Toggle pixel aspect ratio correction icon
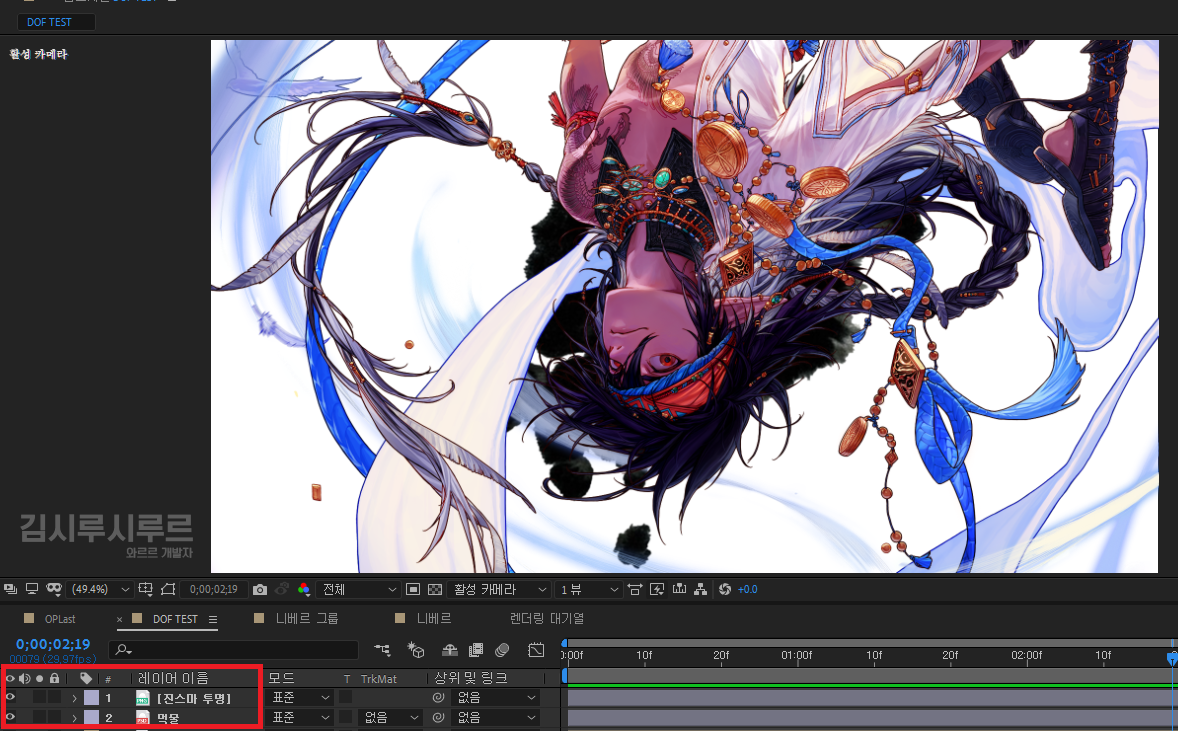This screenshot has height=731, width=1178. [635, 589]
